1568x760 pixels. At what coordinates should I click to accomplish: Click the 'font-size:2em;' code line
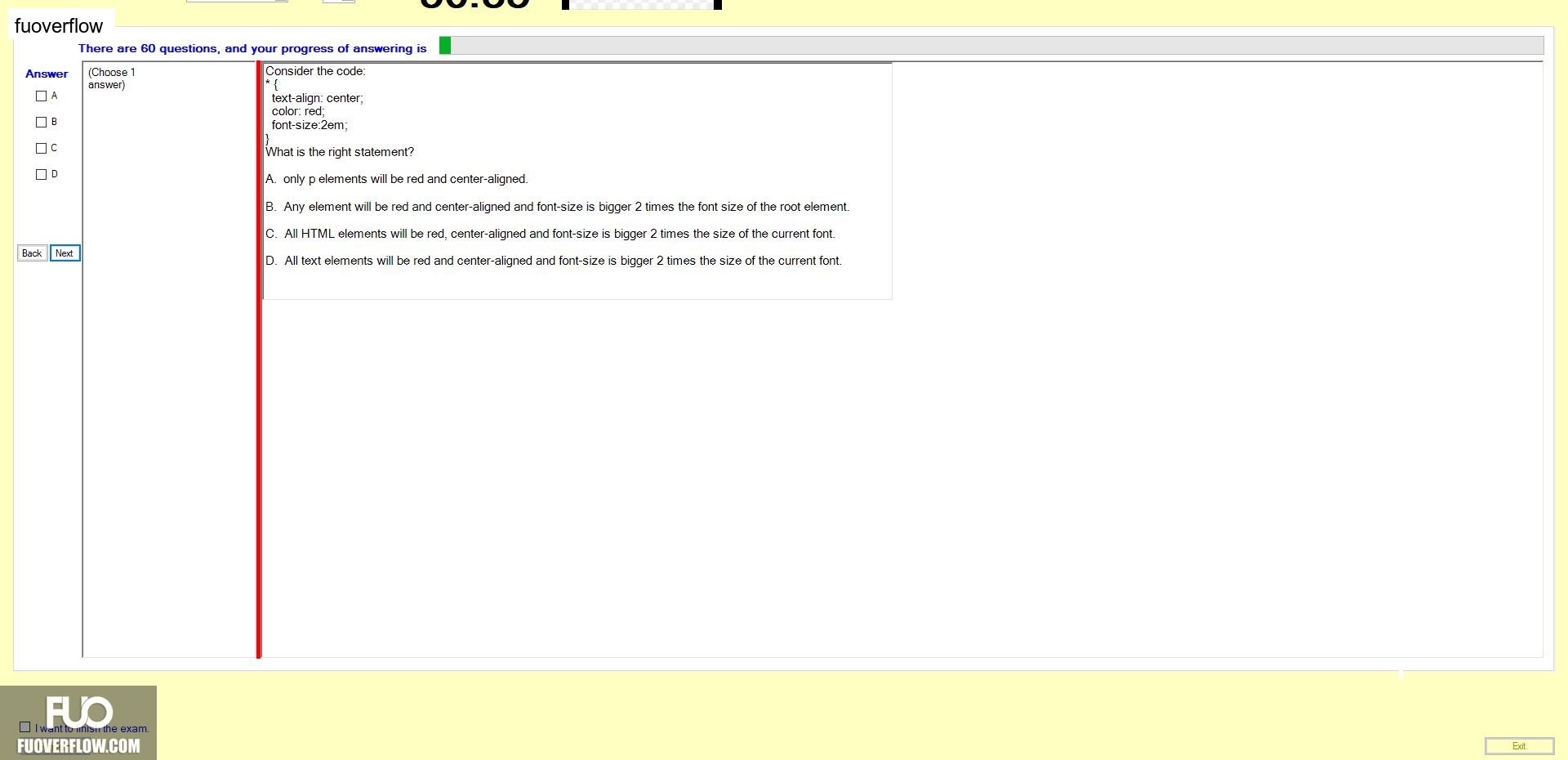click(x=310, y=125)
